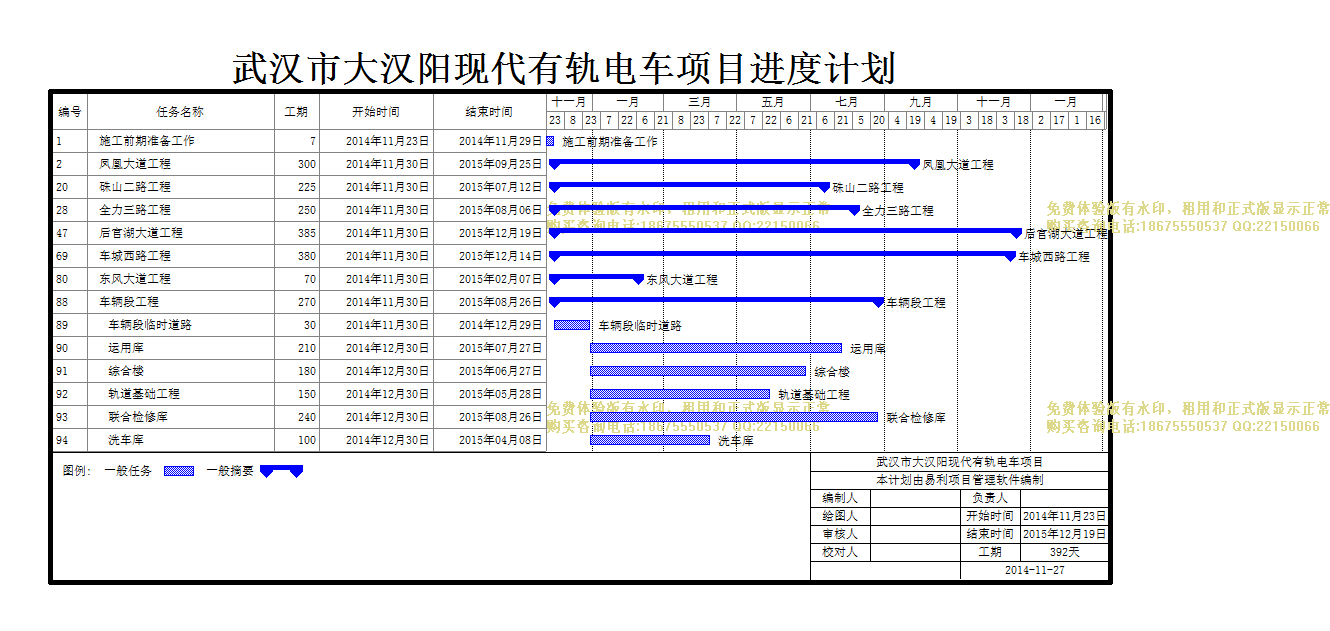Select the 东风大道工程 summary bar

coord(596,278)
